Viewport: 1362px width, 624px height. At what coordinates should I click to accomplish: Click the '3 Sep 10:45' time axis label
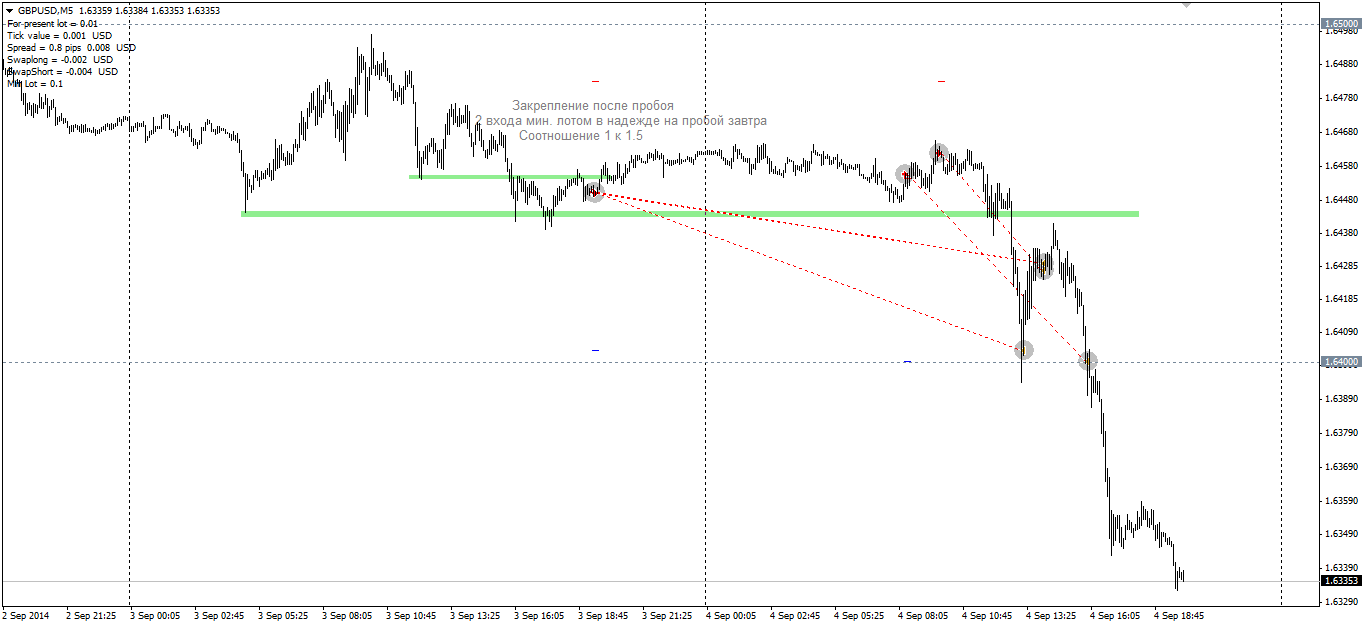pos(413,616)
